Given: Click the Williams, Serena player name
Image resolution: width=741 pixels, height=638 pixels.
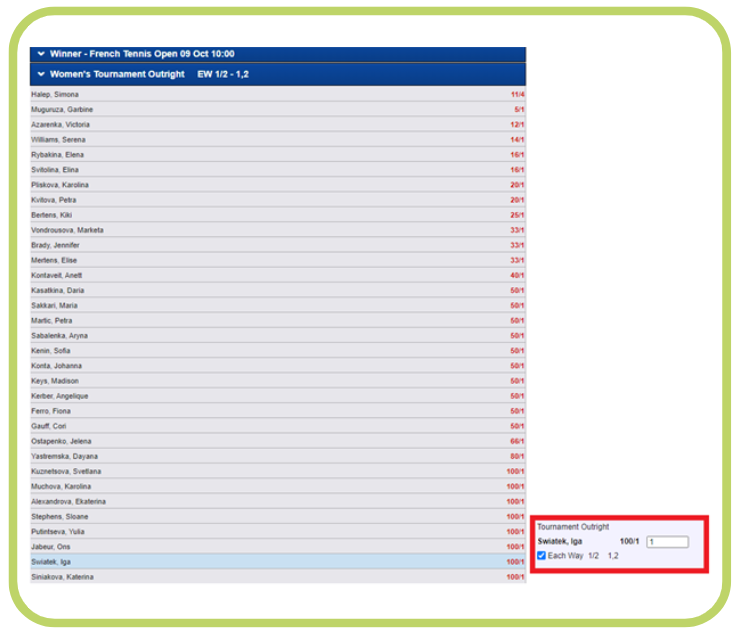Looking at the screenshot, I should coord(59,140).
